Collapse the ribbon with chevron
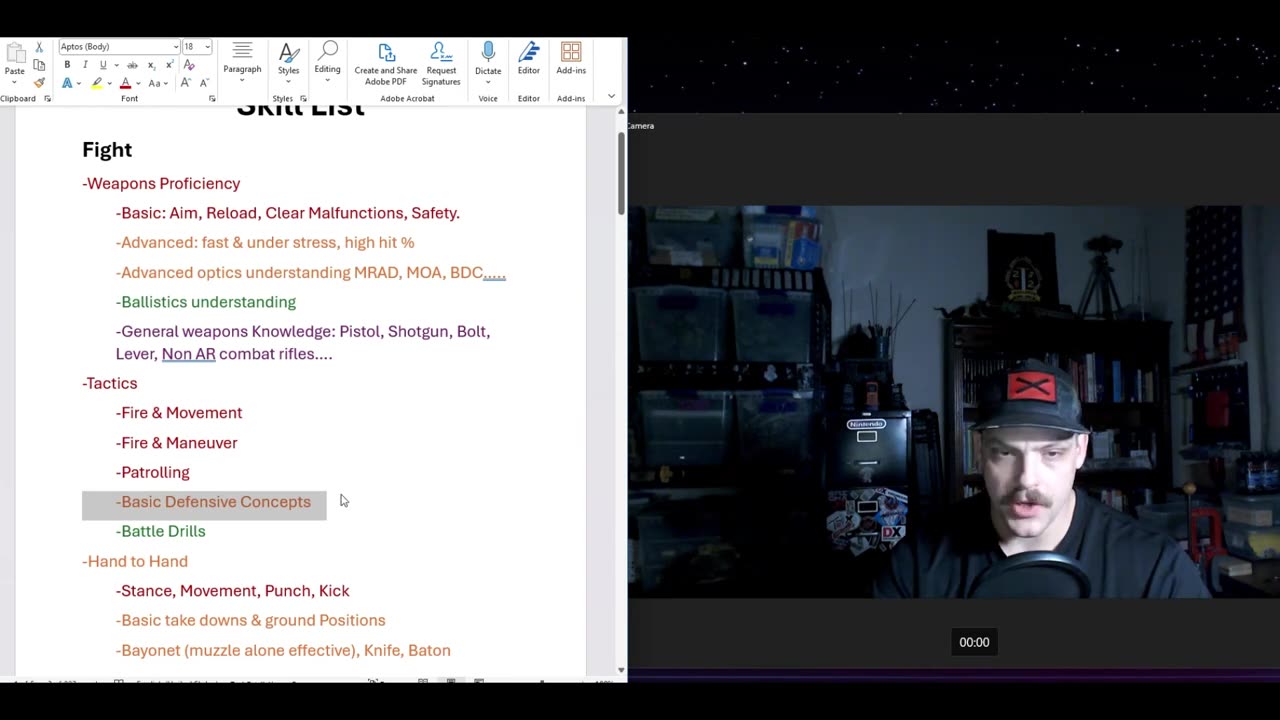This screenshot has width=1280, height=720. point(611,97)
